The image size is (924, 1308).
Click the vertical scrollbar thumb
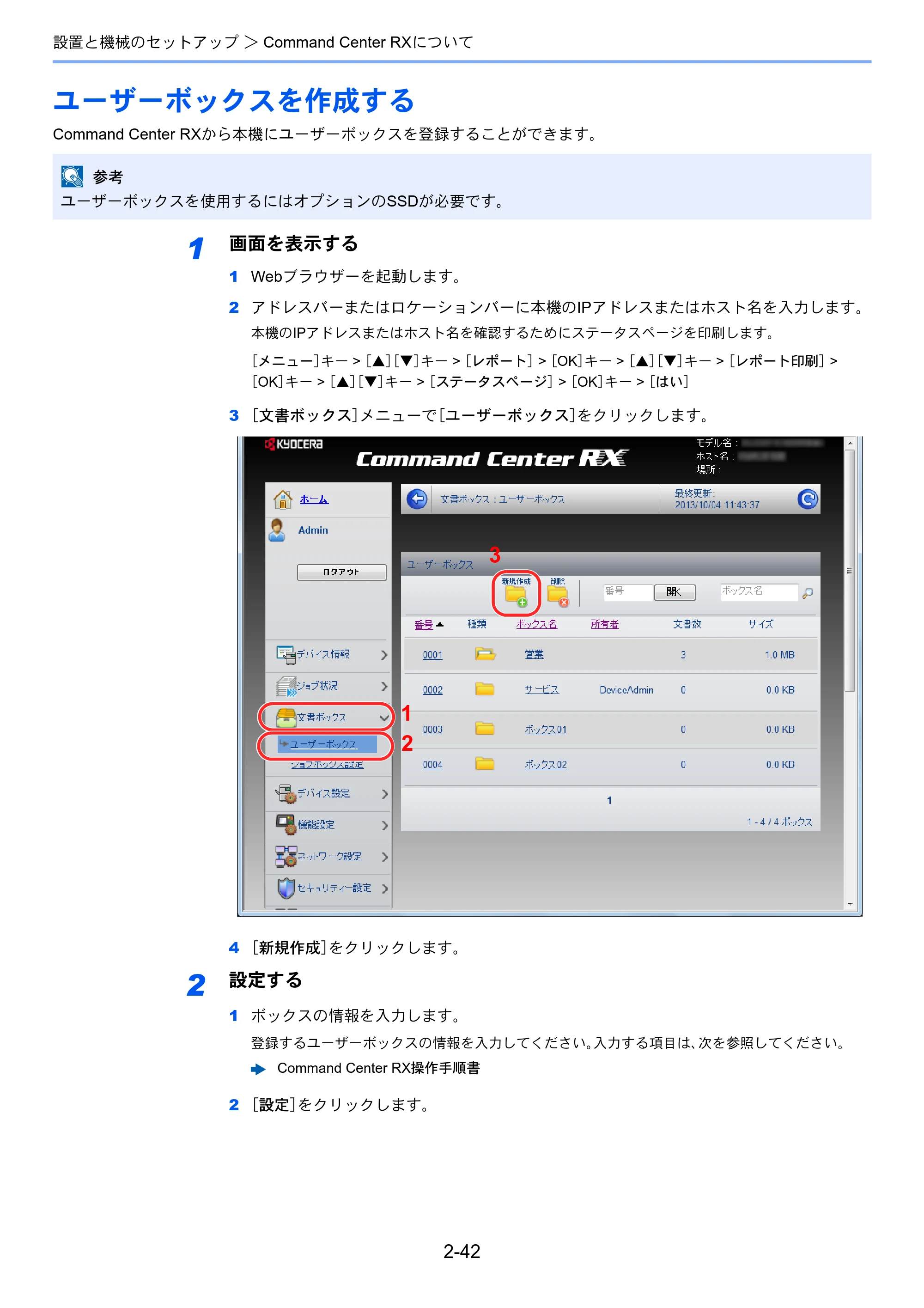click(850, 571)
